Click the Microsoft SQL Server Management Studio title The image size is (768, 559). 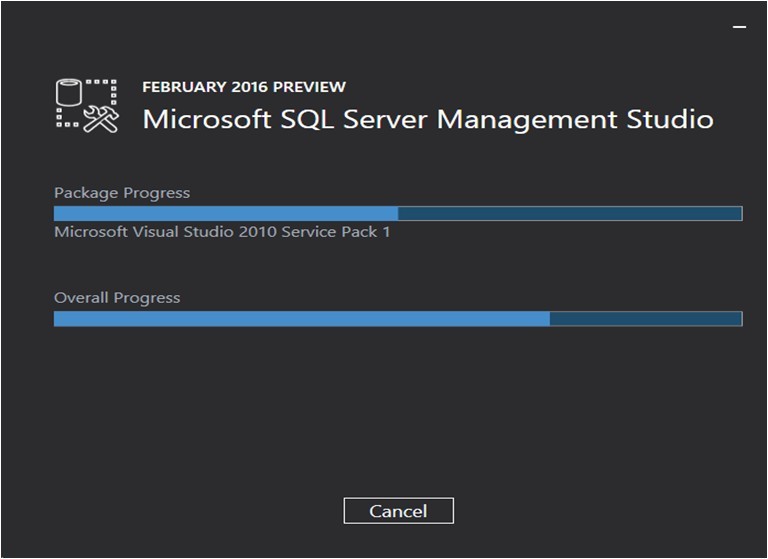coord(428,119)
